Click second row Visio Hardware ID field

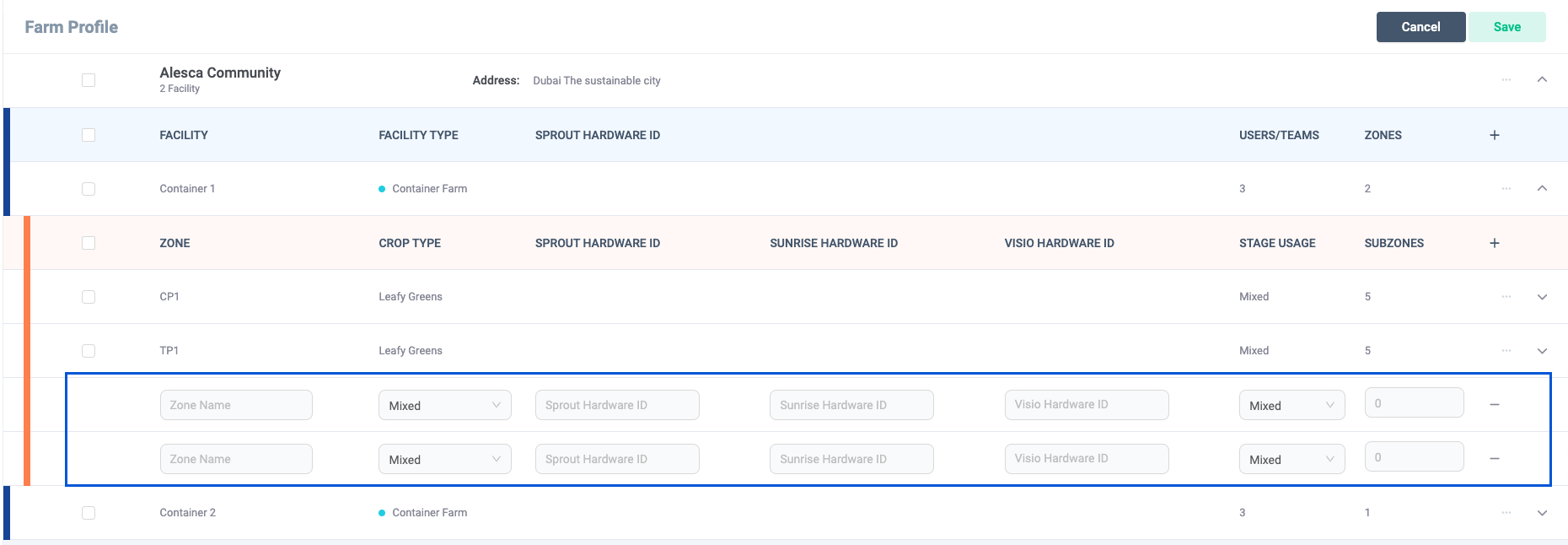(1086, 459)
